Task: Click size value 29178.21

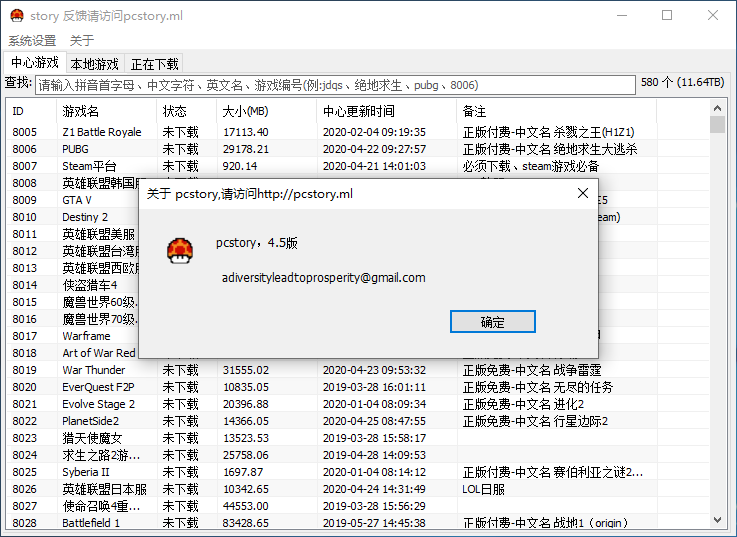Action: pos(245,149)
